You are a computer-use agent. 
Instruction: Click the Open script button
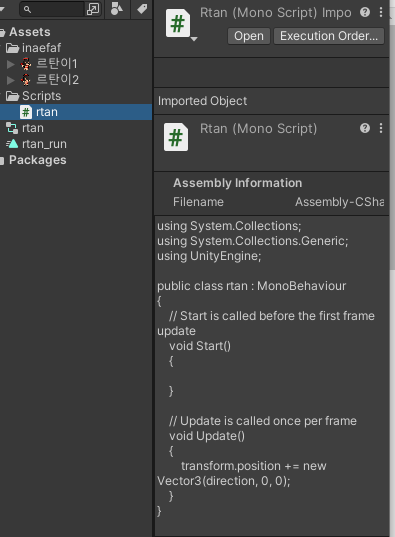pos(249,36)
